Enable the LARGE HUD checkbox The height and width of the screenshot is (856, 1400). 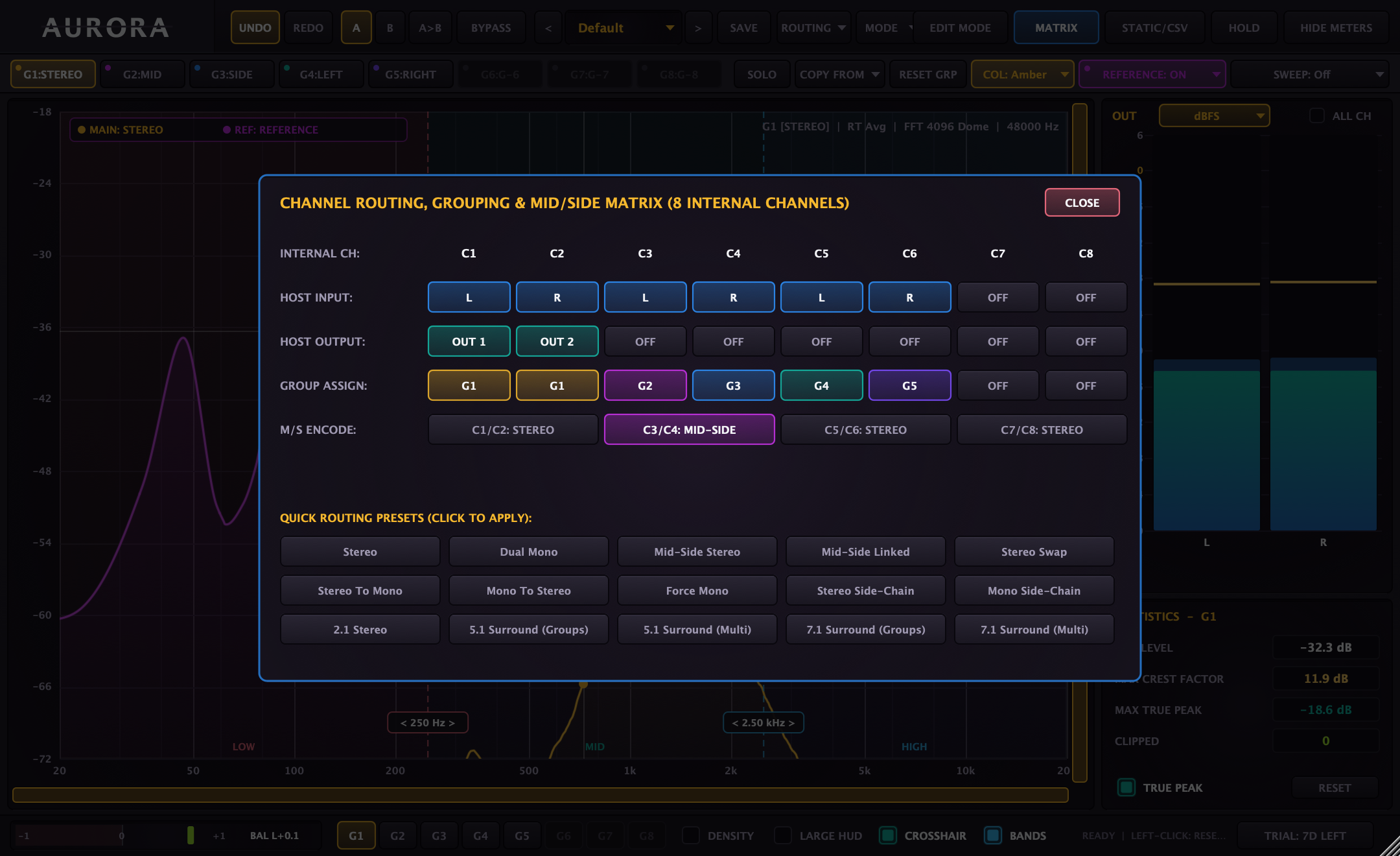783,835
